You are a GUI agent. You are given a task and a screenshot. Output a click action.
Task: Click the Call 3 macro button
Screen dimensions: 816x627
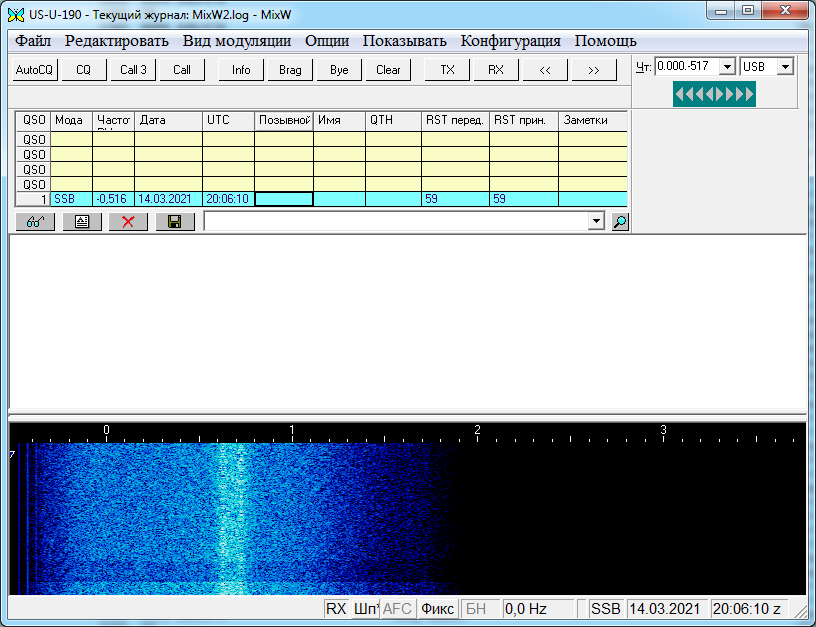tap(133, 70)
